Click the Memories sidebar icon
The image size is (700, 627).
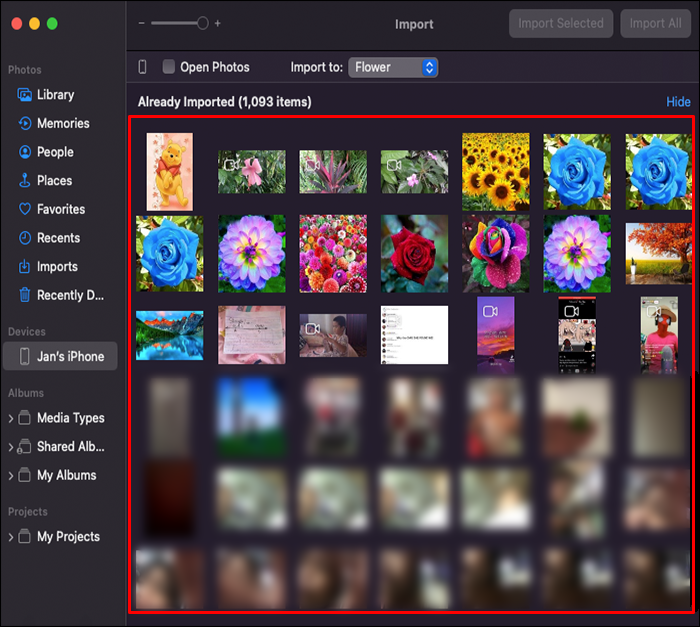coord(25,123)
